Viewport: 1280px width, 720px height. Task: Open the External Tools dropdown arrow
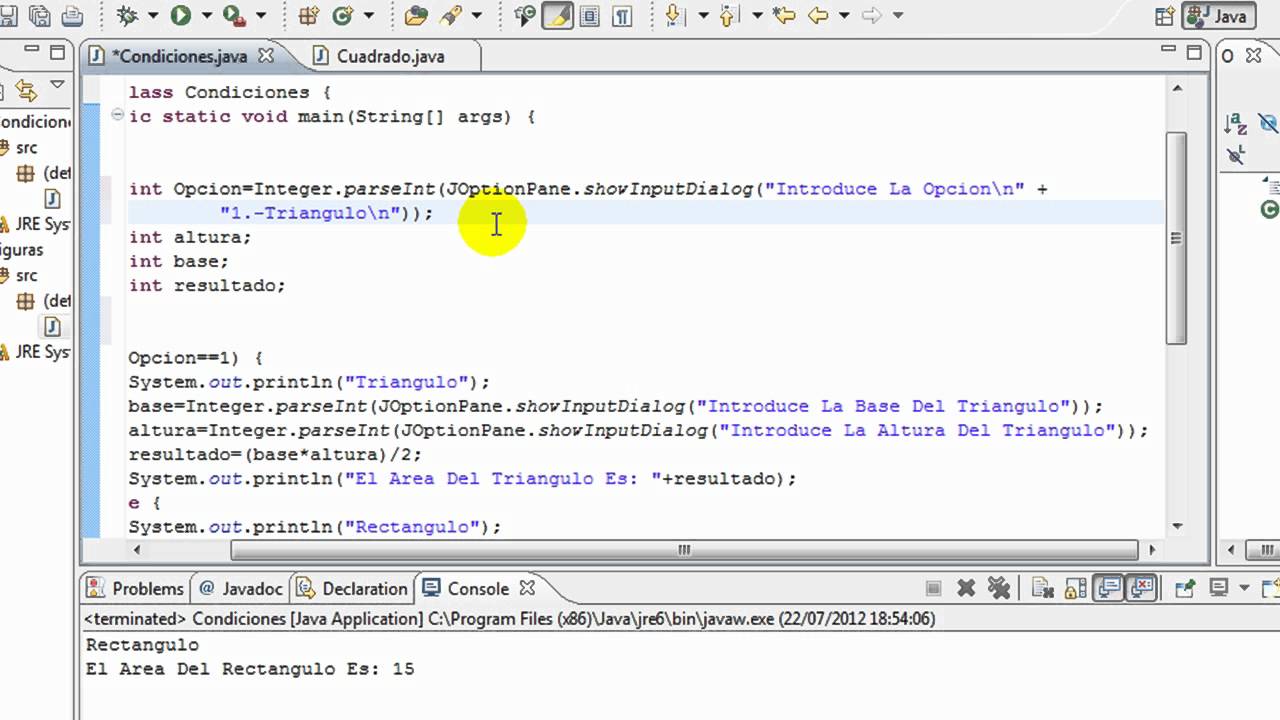(x=259, y=15)
